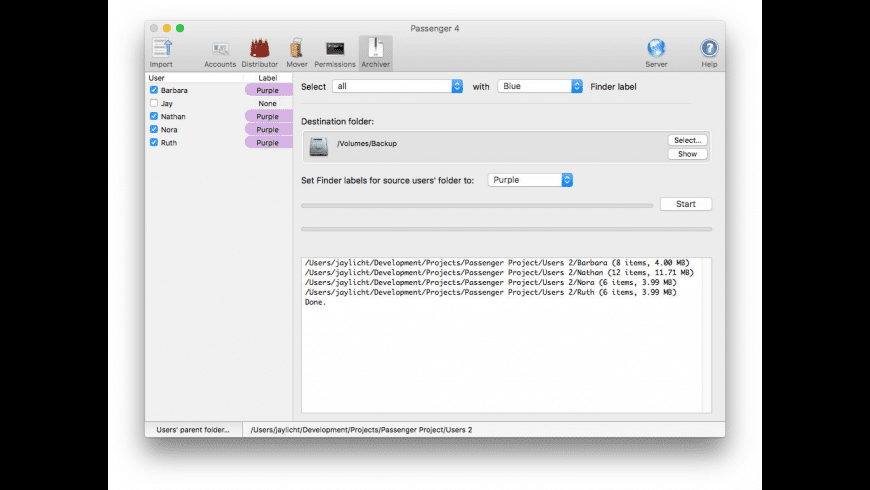The image size is (870, 490).
Task: Click the Barbara user name
Action: 174,90
